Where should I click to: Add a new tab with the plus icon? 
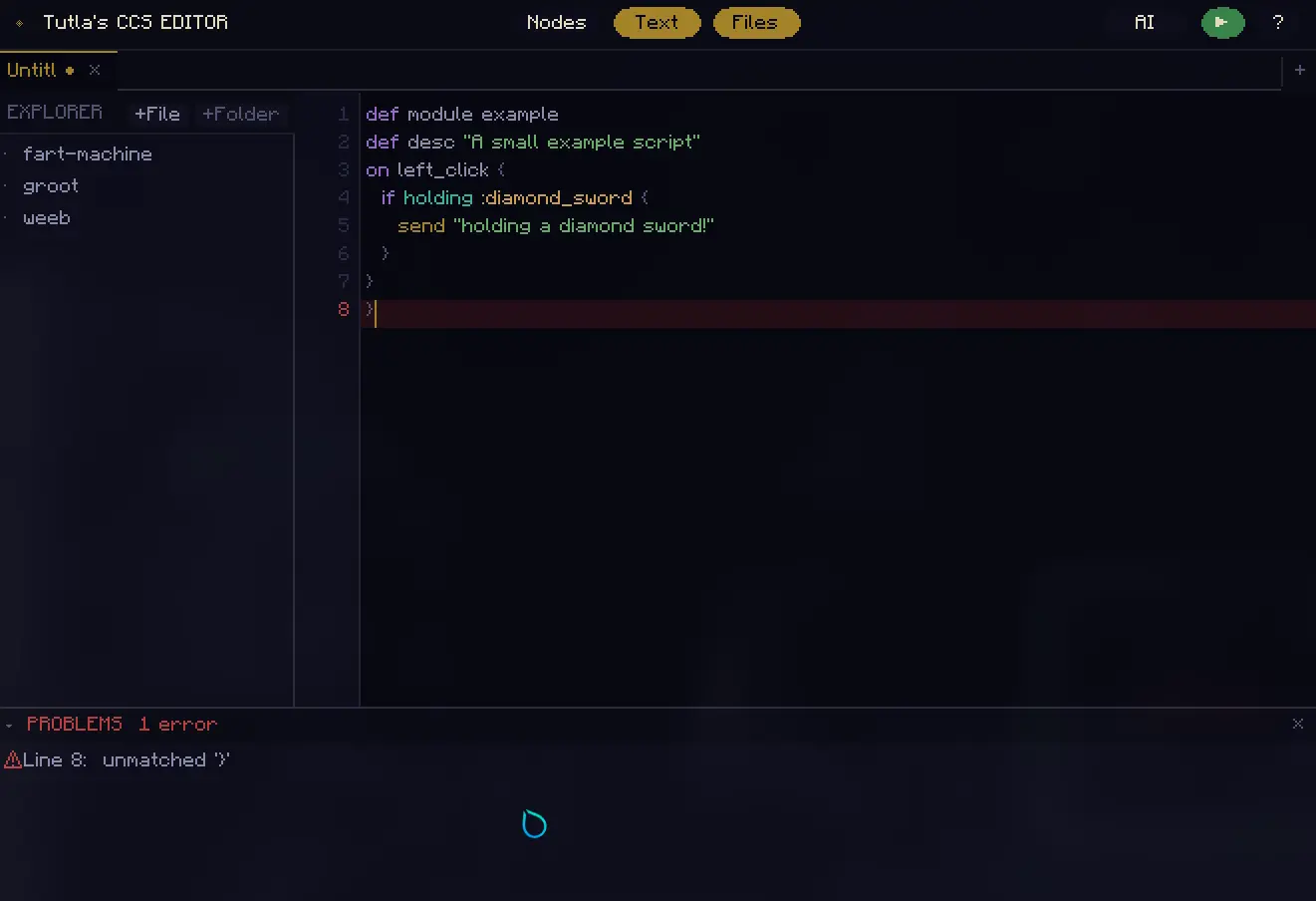coord(1299,70)
